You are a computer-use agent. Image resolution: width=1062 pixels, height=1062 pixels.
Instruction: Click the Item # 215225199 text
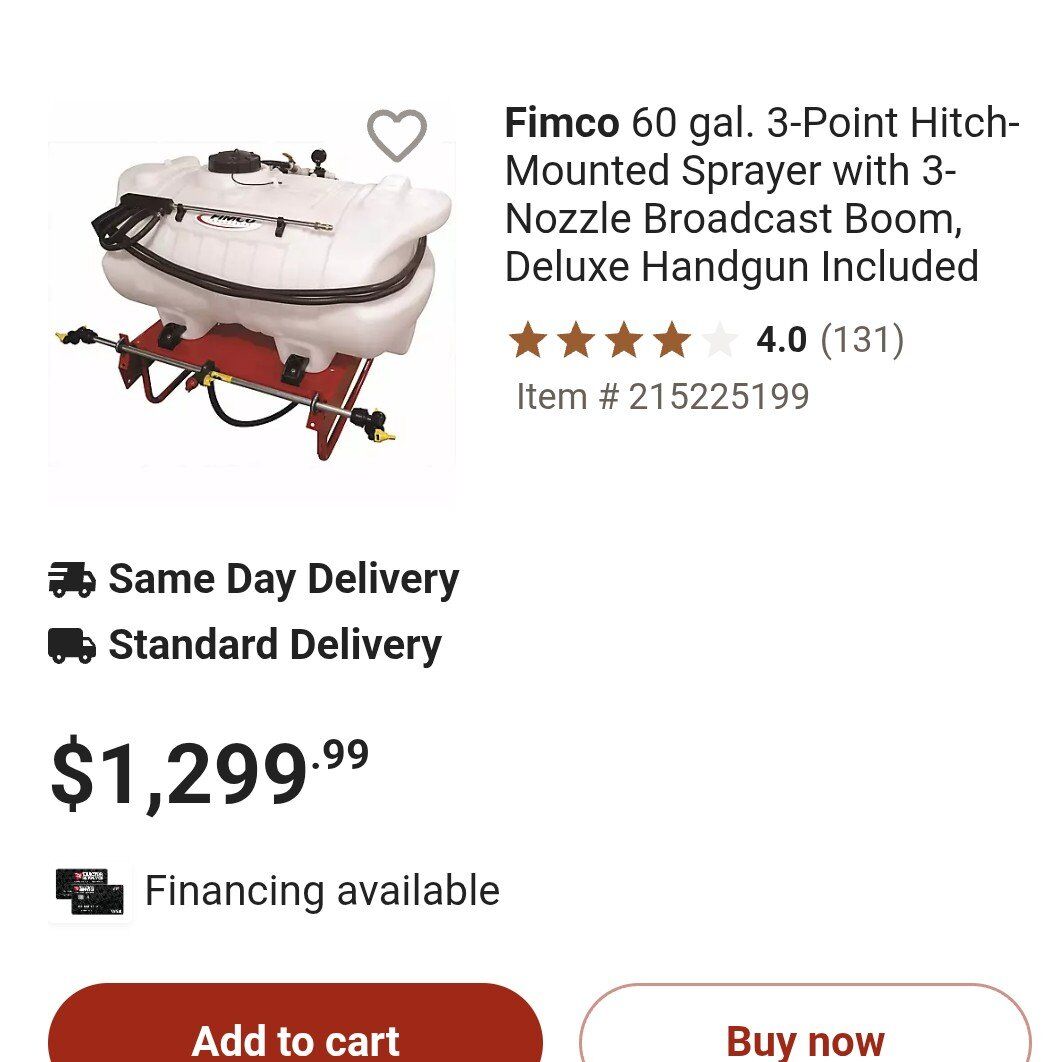(x=662, y=397)
